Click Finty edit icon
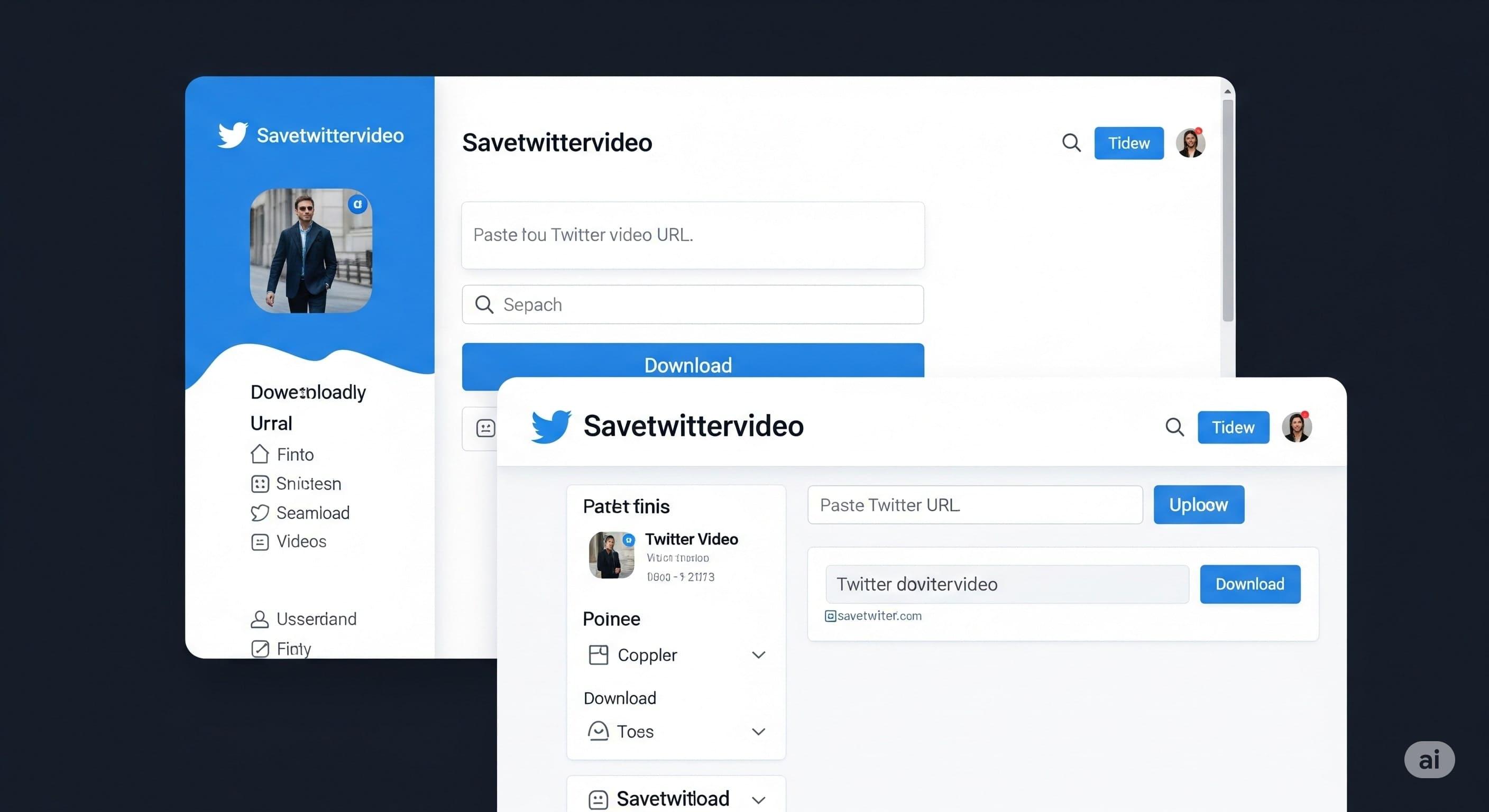 260,649
